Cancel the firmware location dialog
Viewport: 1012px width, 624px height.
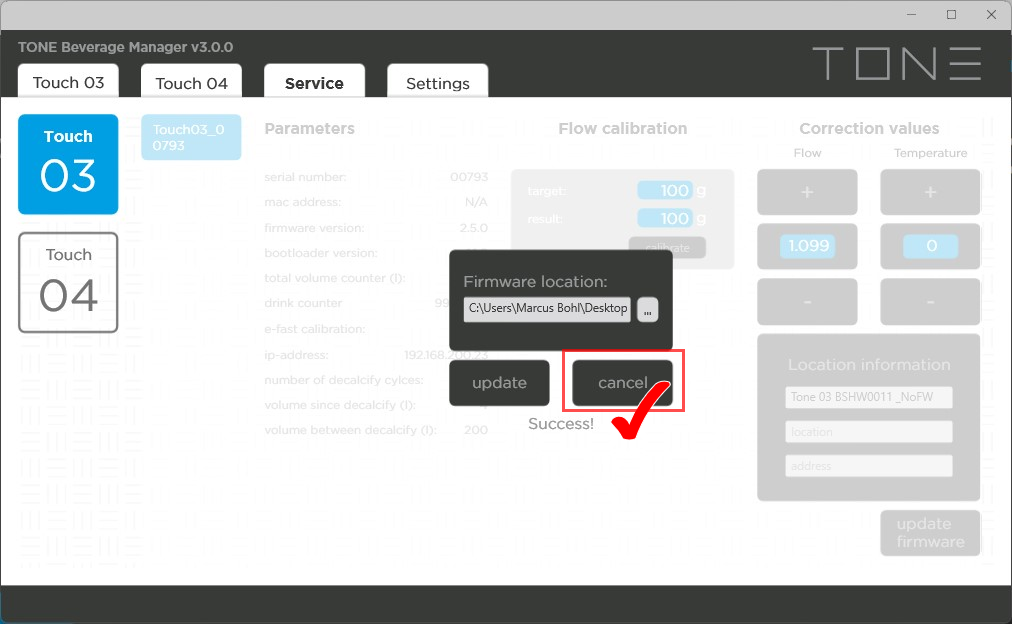click(623, 383)
